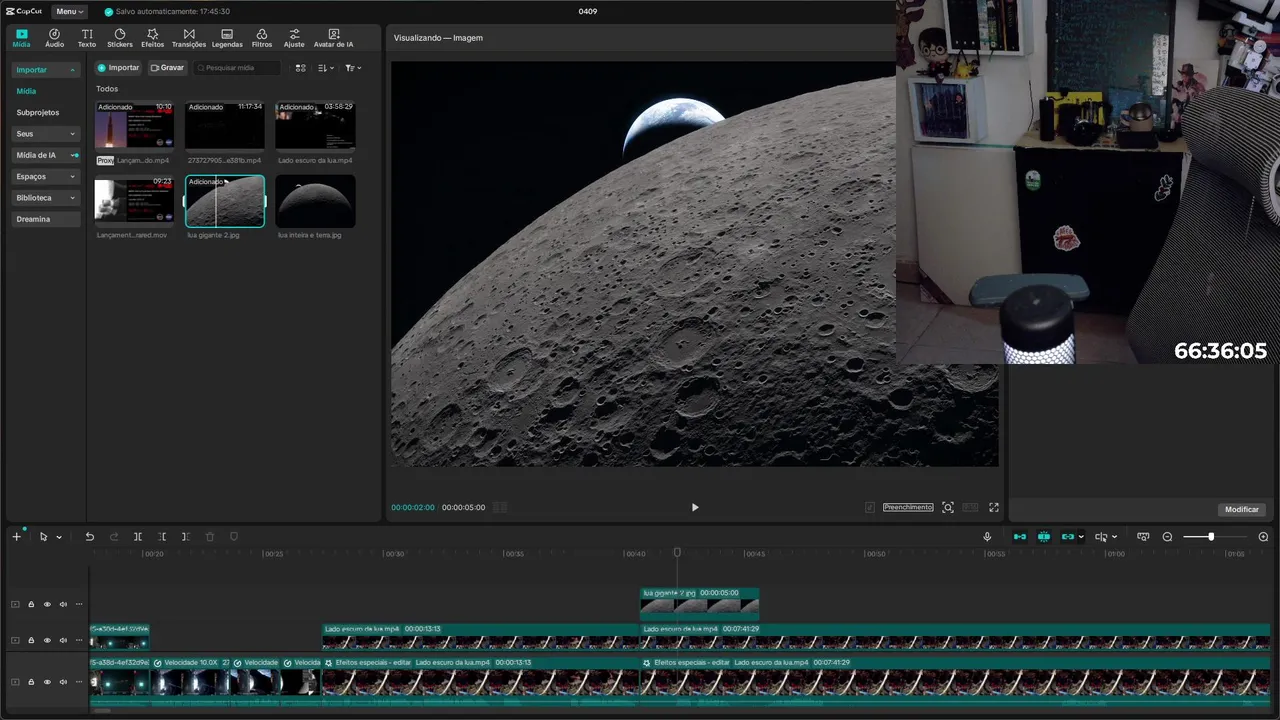Image resolution: width=1280 pixels, height=720 pixels.
Task: Click the Gravar record button
Action: [167, 68]
